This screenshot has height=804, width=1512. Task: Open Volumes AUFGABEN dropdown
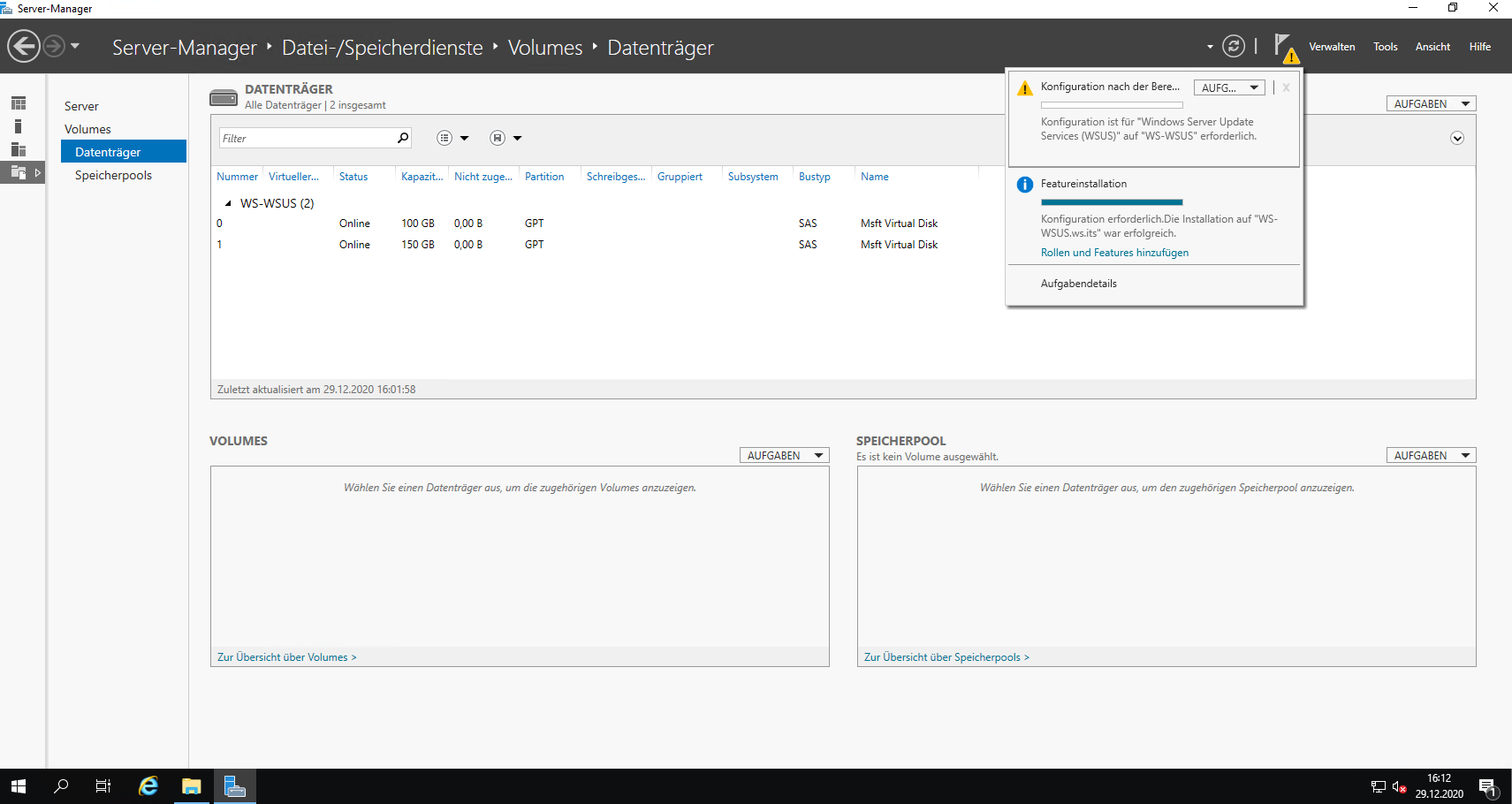(x=784, y=455)
